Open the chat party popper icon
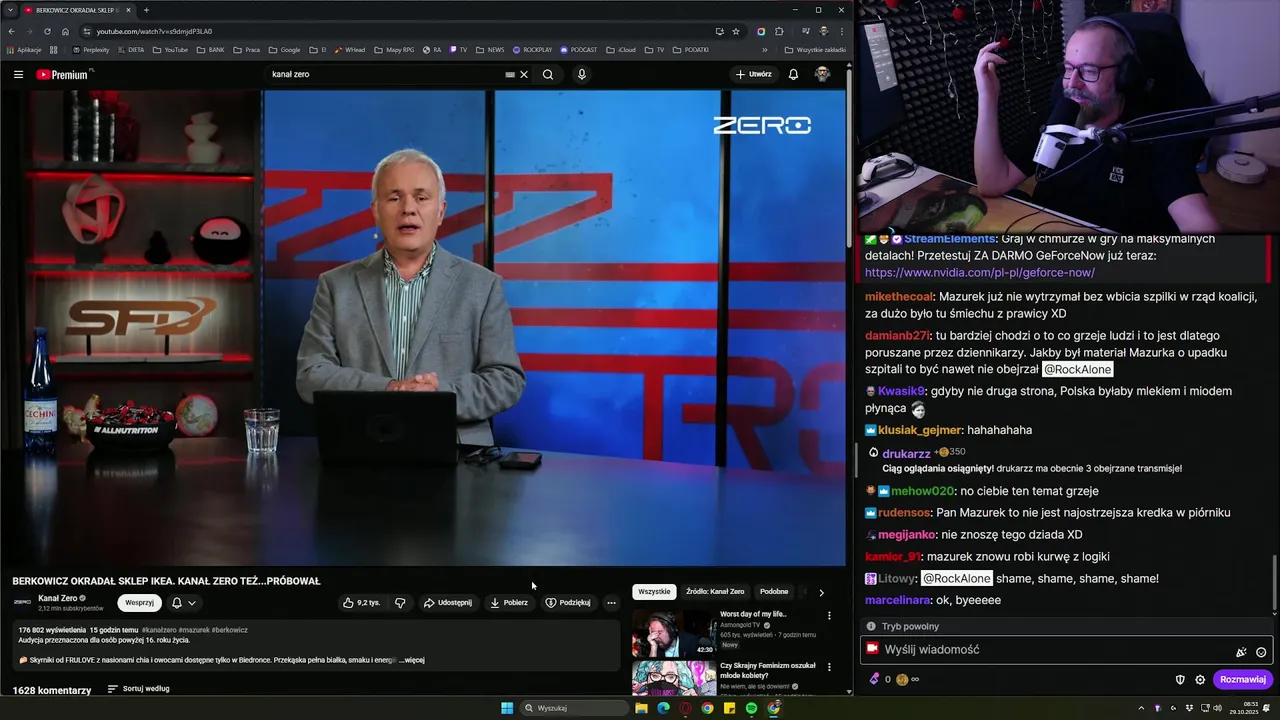This screenshot has width=1280, height=720. (x=1241, y=652)
